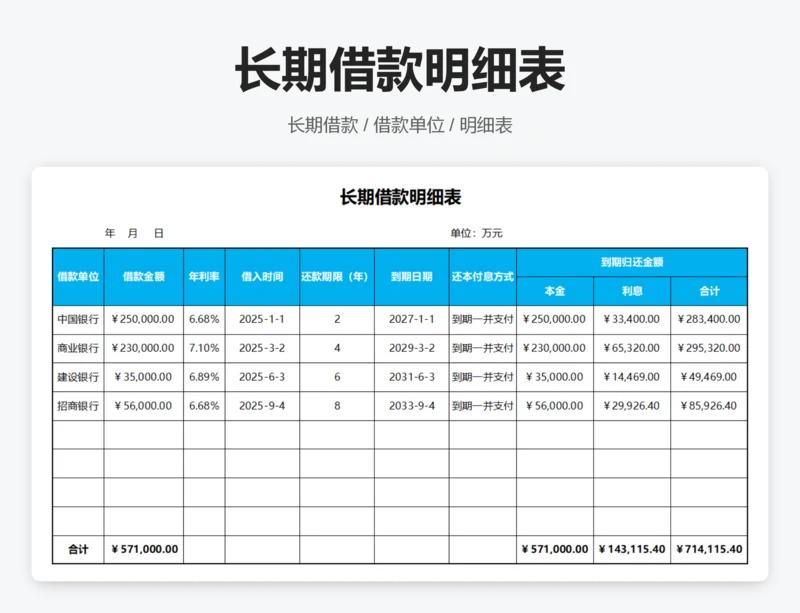Click the 年 月 日 date label
This screenshot has height=613, width=800.
coord(134,233)
